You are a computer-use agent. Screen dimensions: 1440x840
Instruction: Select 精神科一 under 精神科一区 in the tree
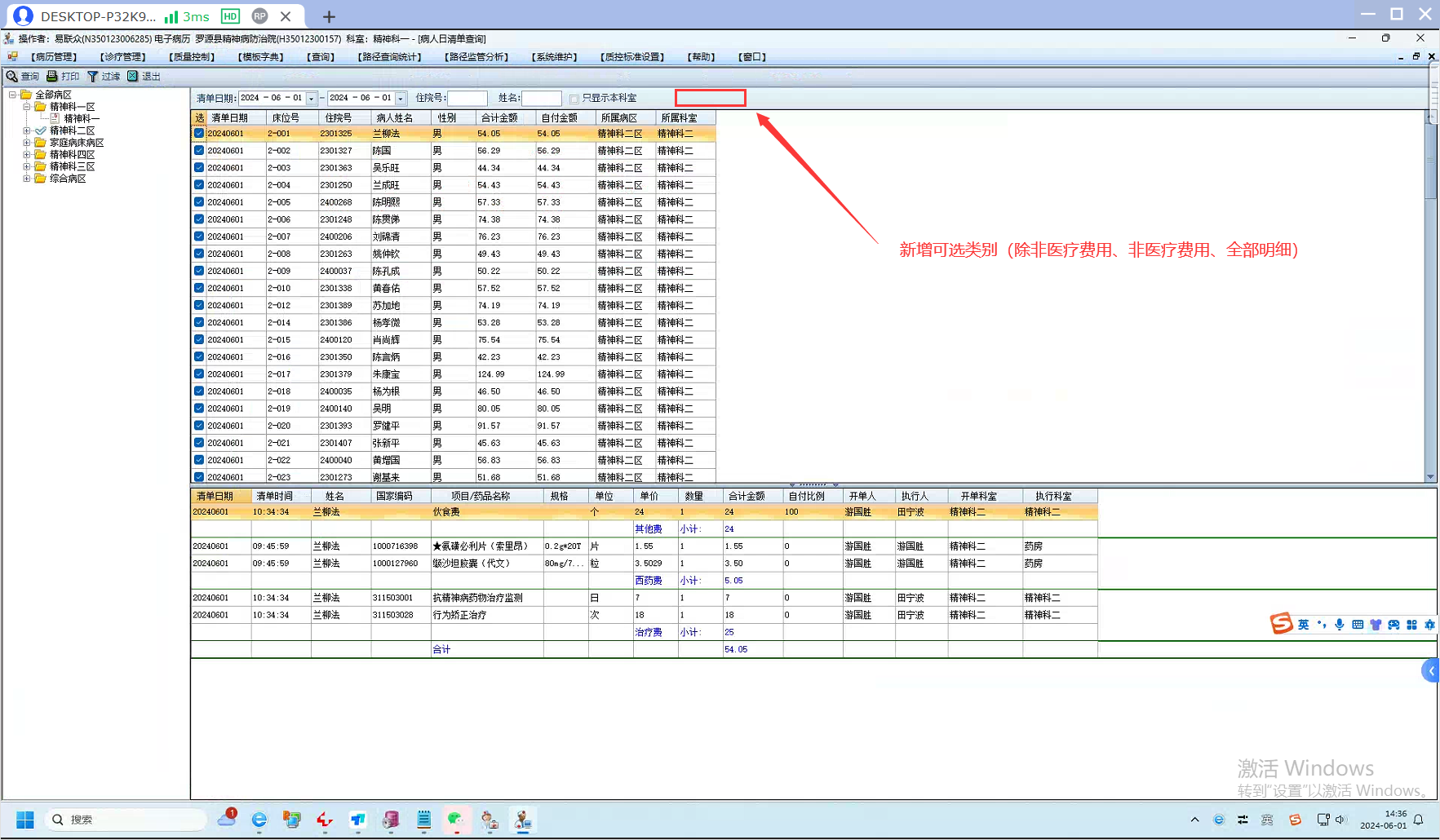coord(82,118)
